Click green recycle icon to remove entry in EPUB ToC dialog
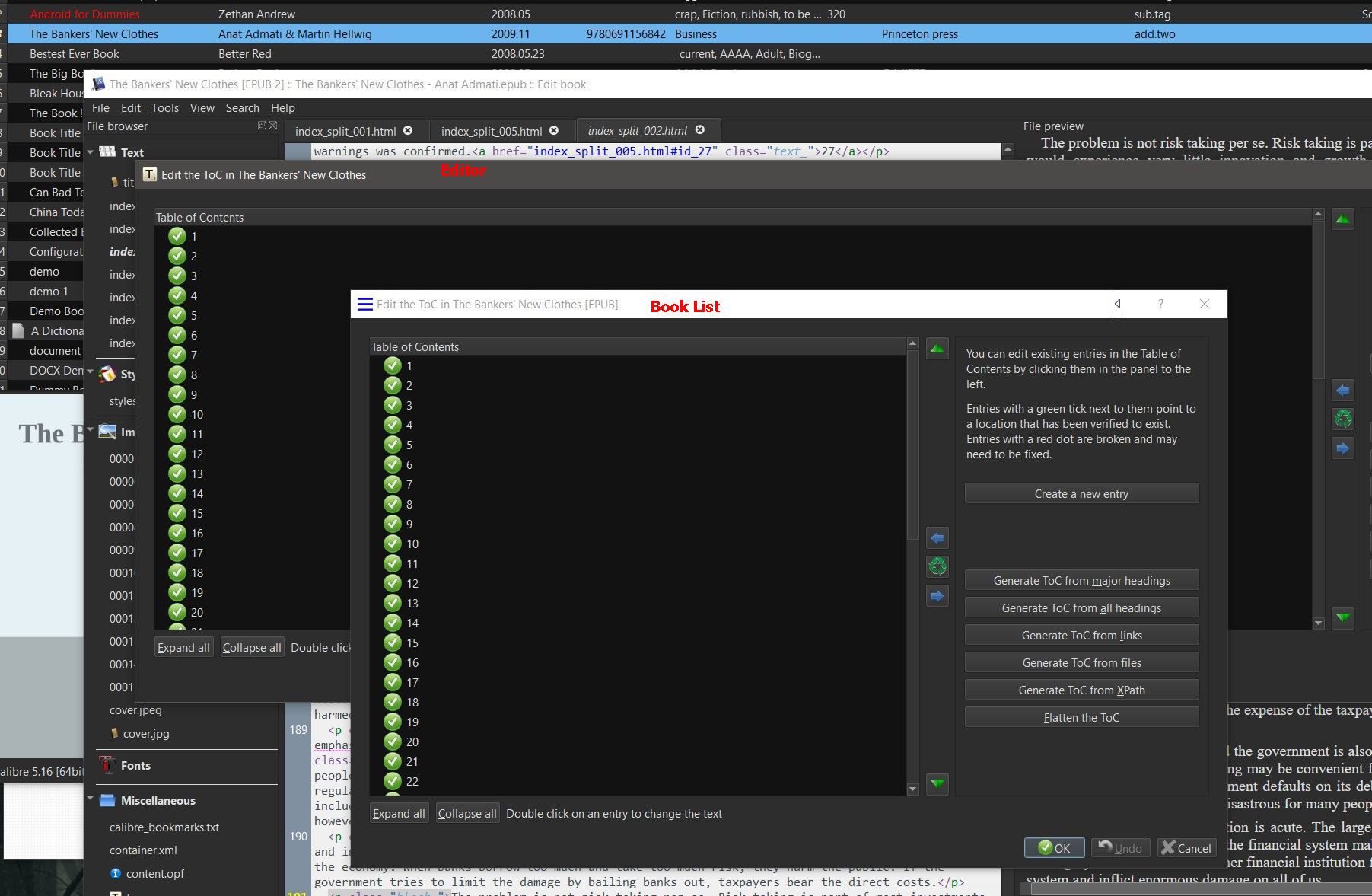 point(937,566)
